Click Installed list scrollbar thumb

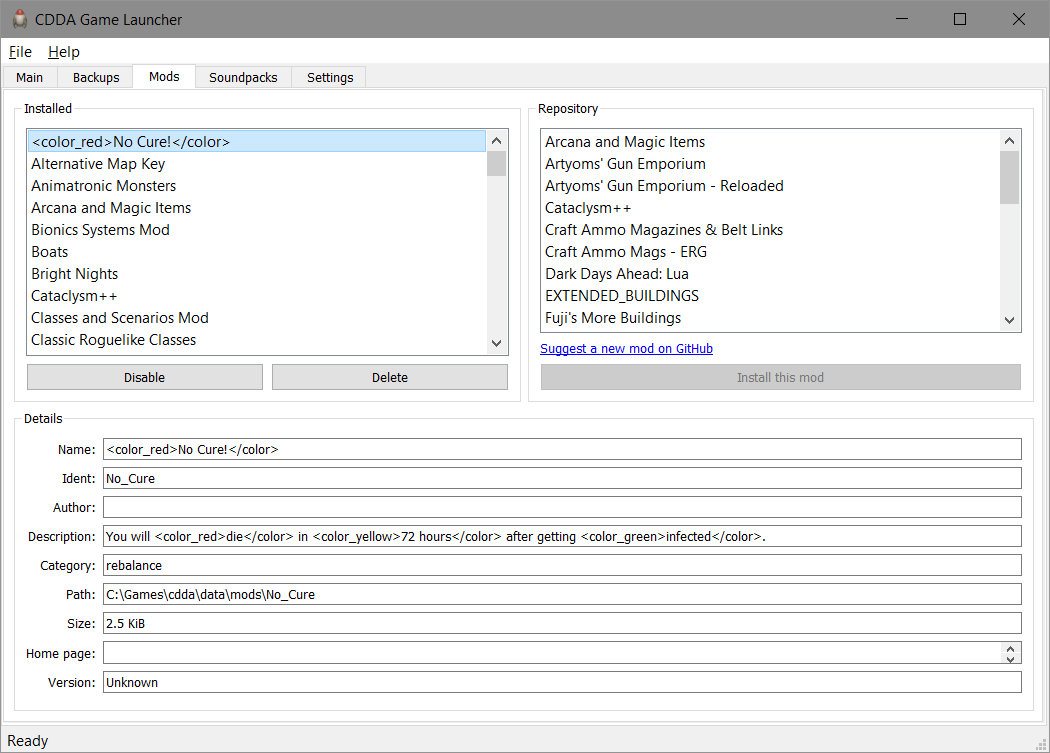click(x=496, y=163)
